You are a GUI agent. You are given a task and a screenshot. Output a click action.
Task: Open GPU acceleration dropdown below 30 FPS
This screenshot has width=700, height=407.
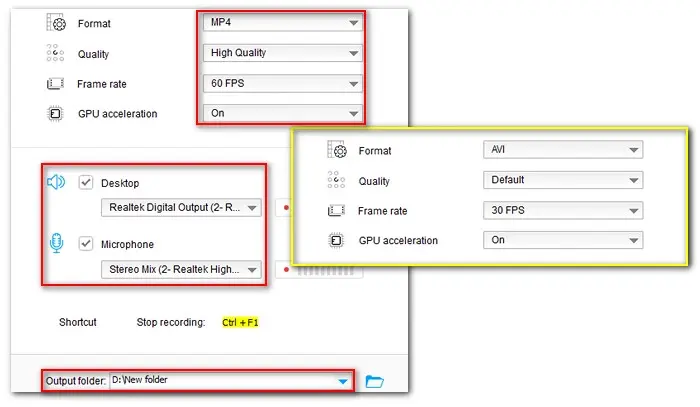point(563,240)
